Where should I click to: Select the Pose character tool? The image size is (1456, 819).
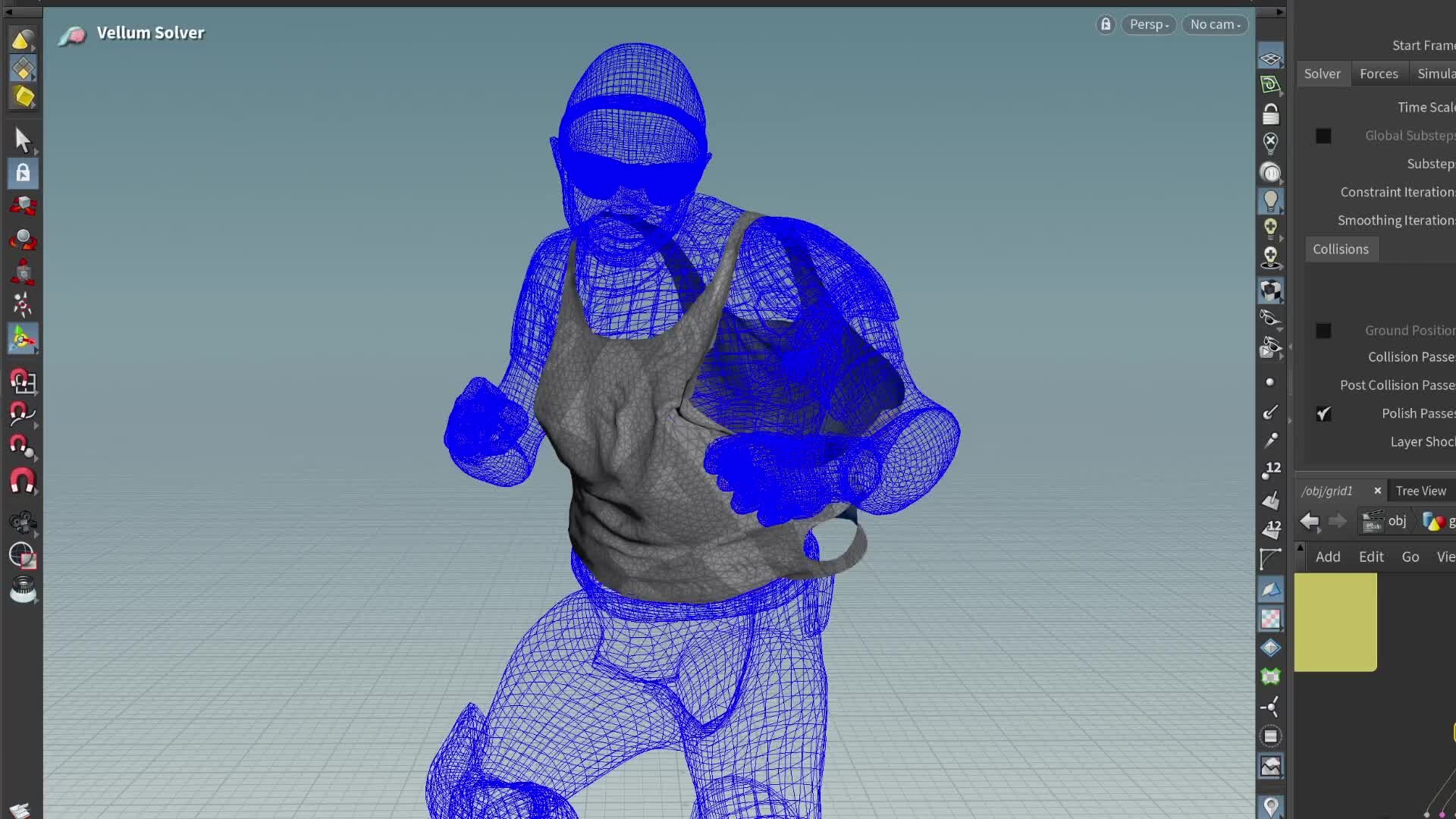click(23, 304)
